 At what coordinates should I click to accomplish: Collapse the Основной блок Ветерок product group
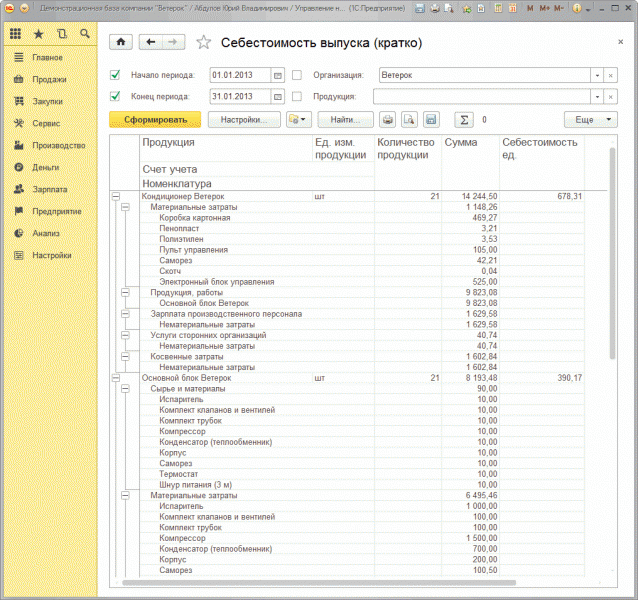(116, 378)
